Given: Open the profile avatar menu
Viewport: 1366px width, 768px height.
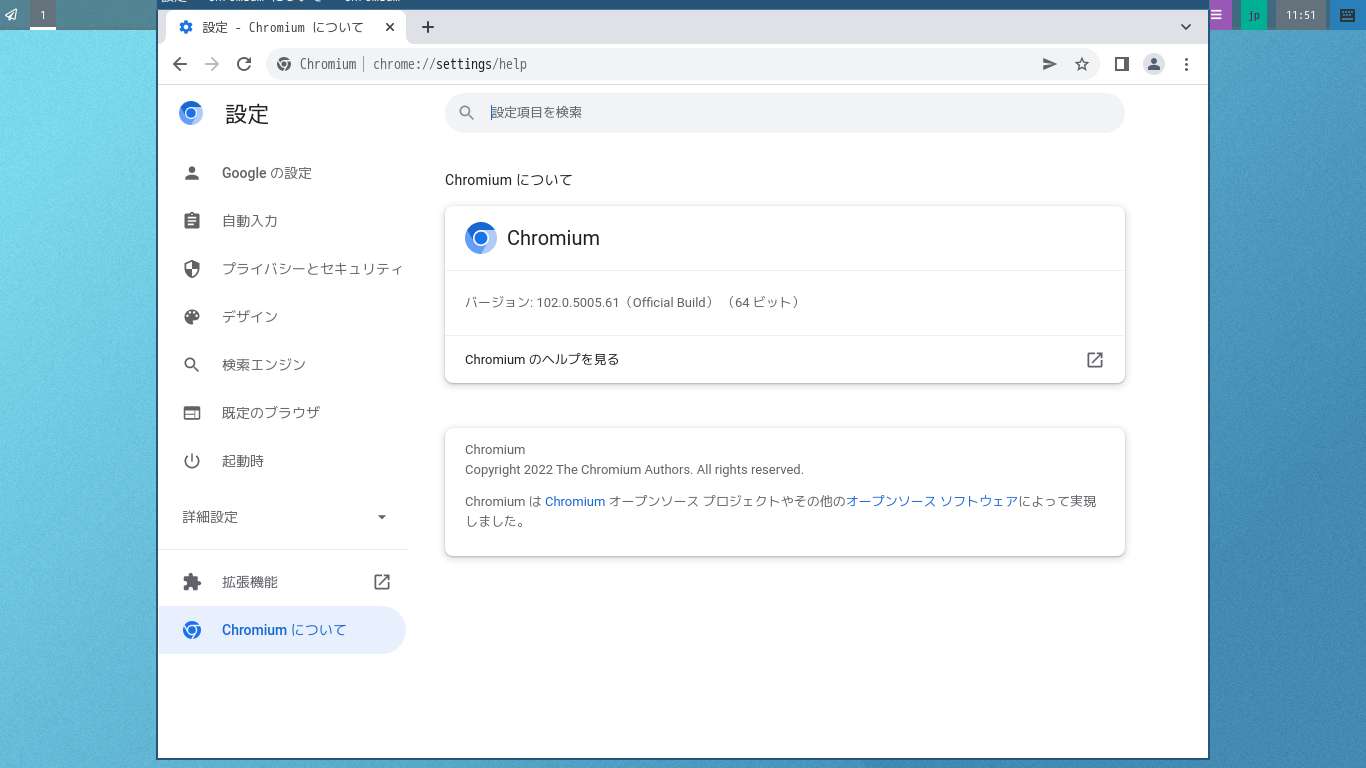Looking at the screenshot, I should (x=1154, y=64).
